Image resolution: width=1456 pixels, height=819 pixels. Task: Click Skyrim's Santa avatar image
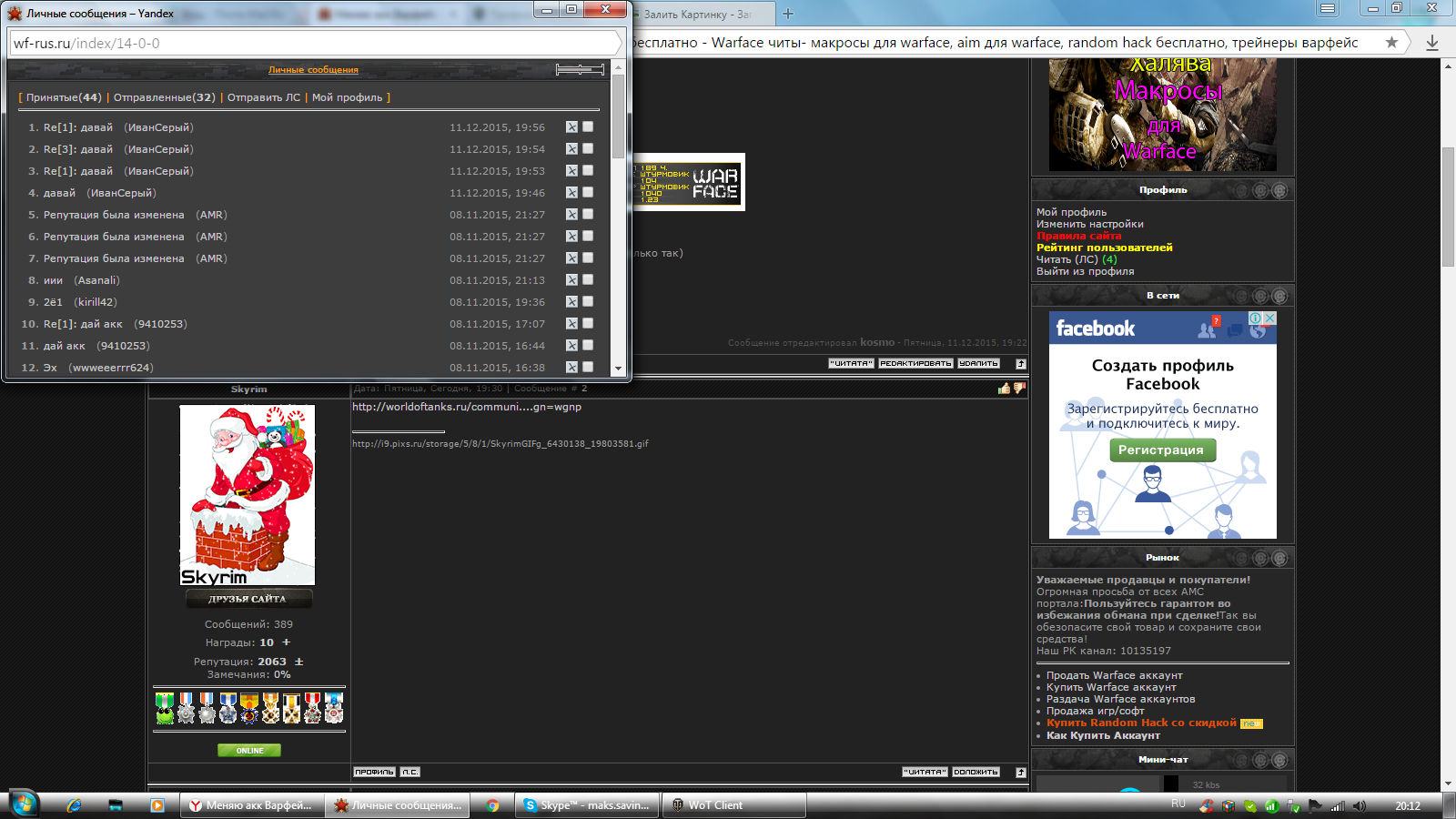coord(248,495)
